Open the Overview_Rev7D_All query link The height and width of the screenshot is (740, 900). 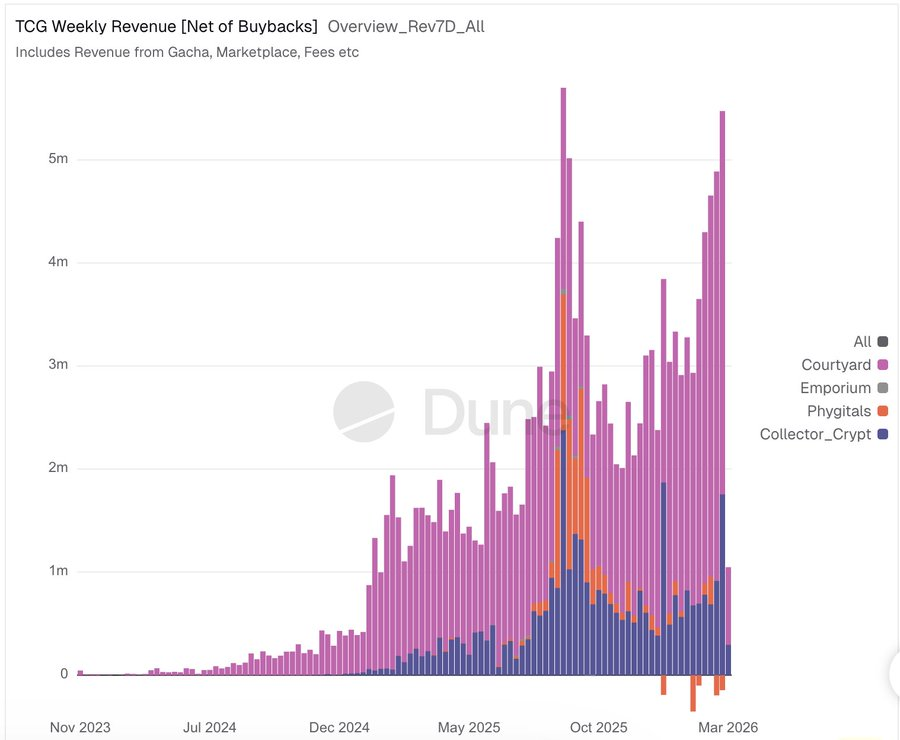[x=406, y=26]
